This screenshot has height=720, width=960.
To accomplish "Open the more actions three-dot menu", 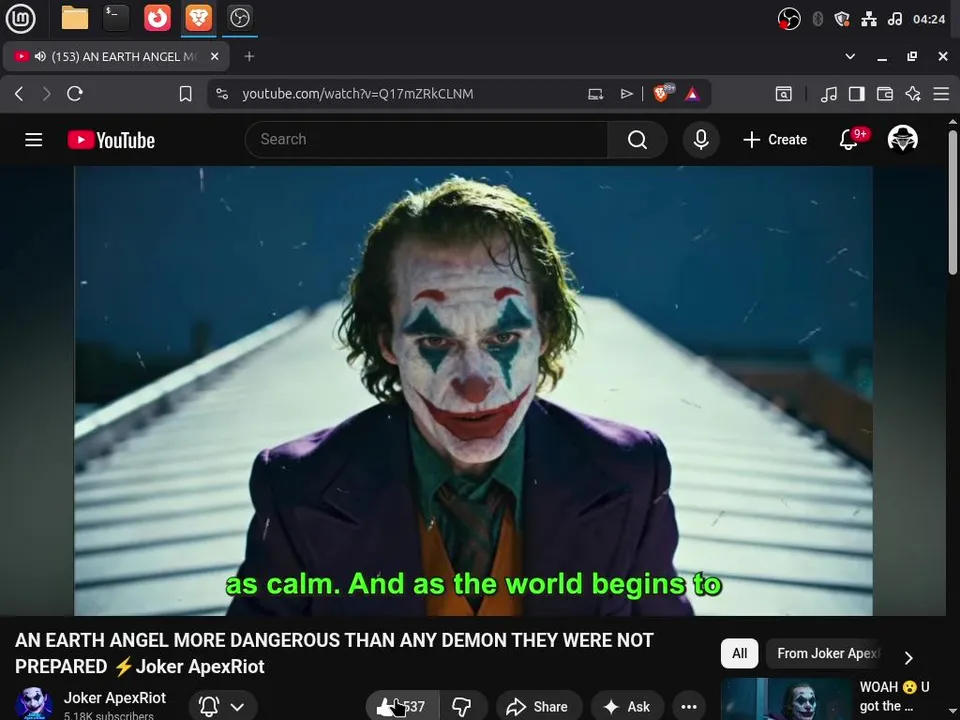I will click(689, 707).
